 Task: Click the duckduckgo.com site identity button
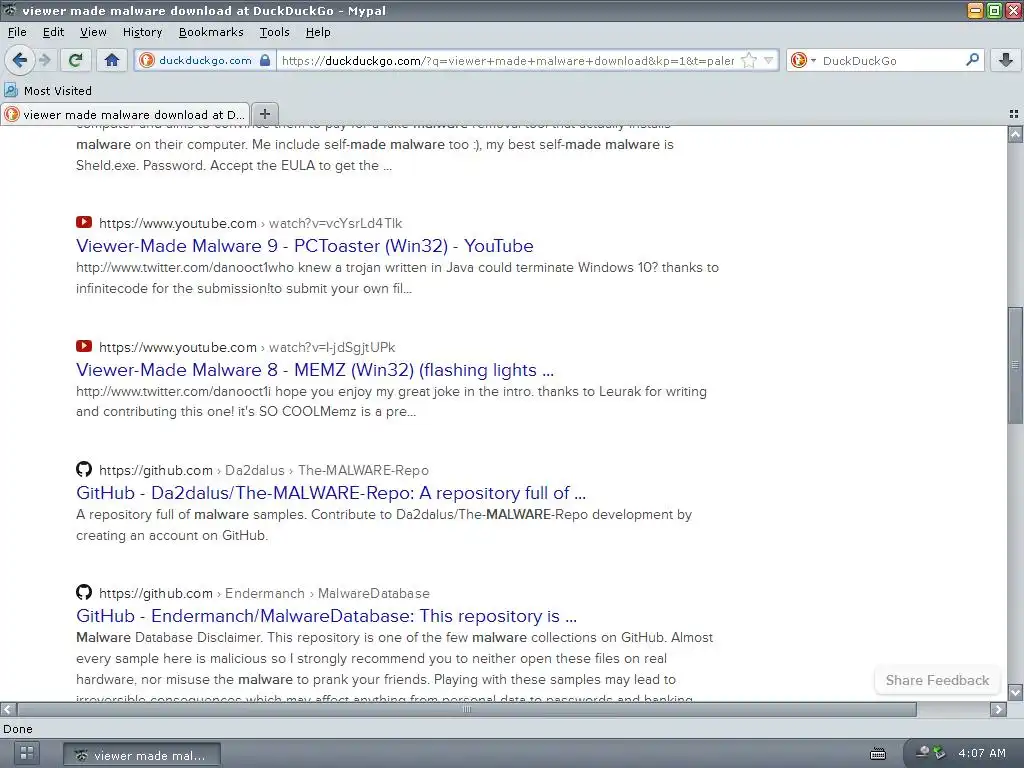coord(204,60)
